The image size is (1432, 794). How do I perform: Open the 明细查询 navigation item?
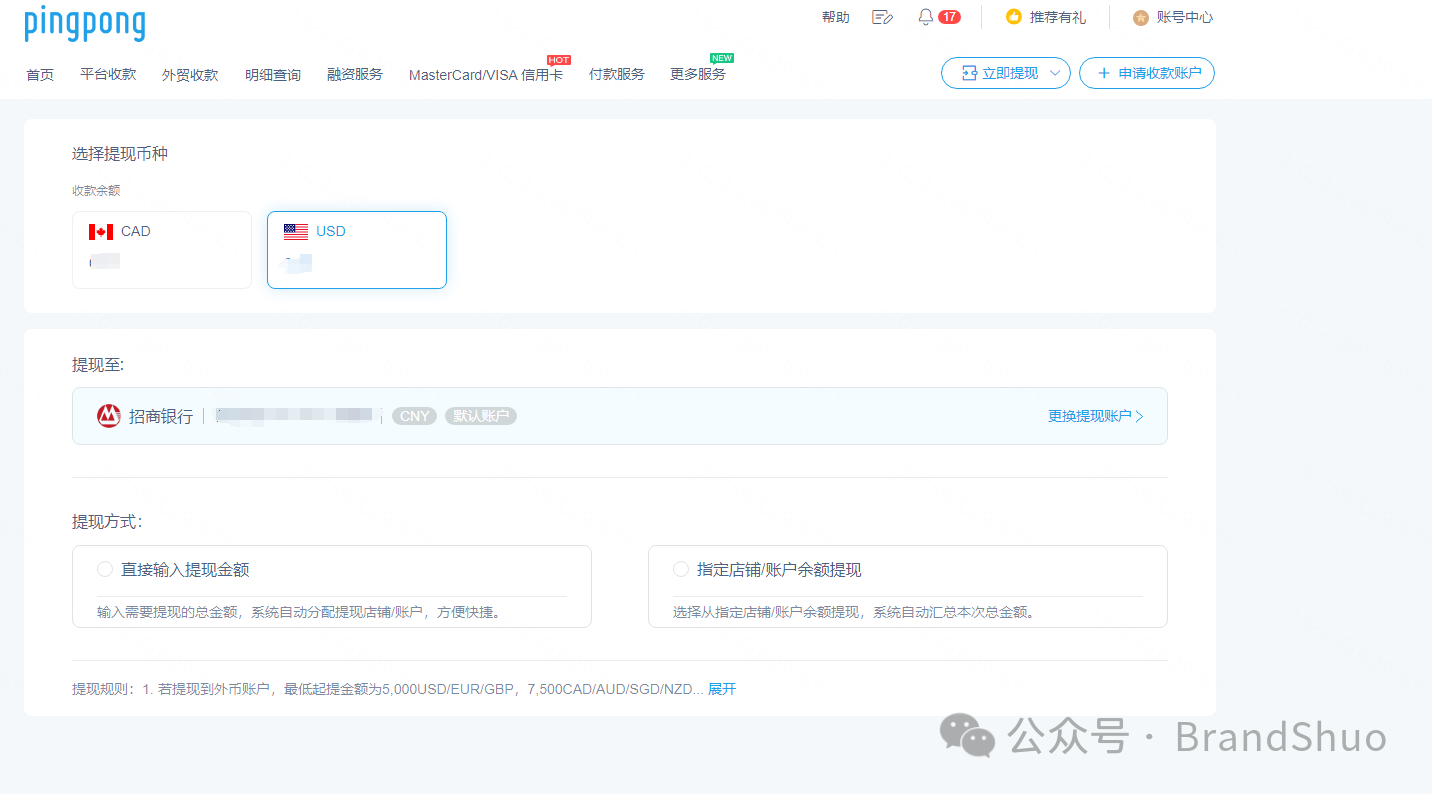(x=272, y=74)
